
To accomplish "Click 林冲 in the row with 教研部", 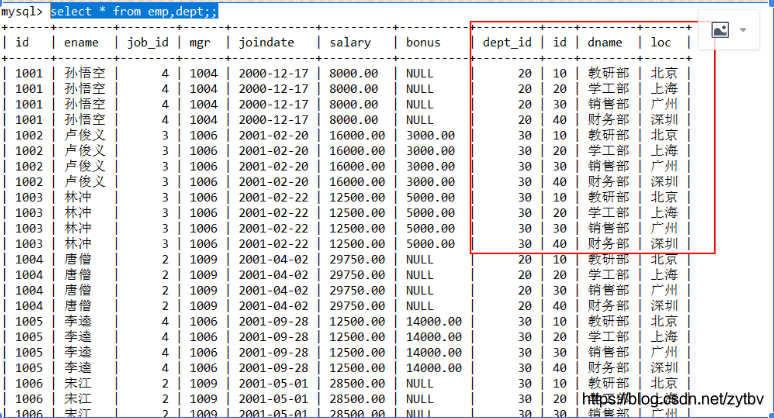I will pyautogui.click(x=78, y=197).
